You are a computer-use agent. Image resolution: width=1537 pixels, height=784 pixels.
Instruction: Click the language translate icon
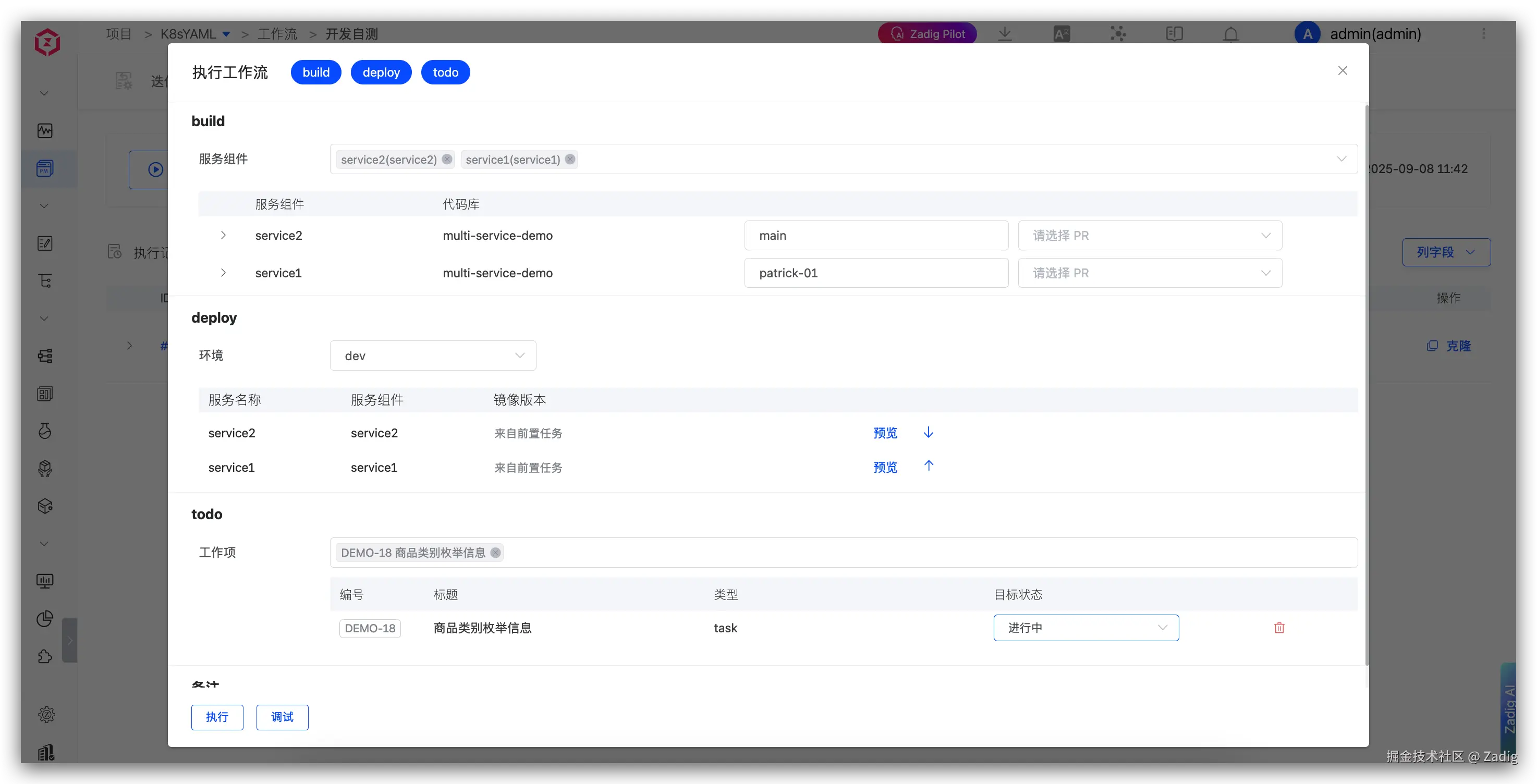(1062, 34)
